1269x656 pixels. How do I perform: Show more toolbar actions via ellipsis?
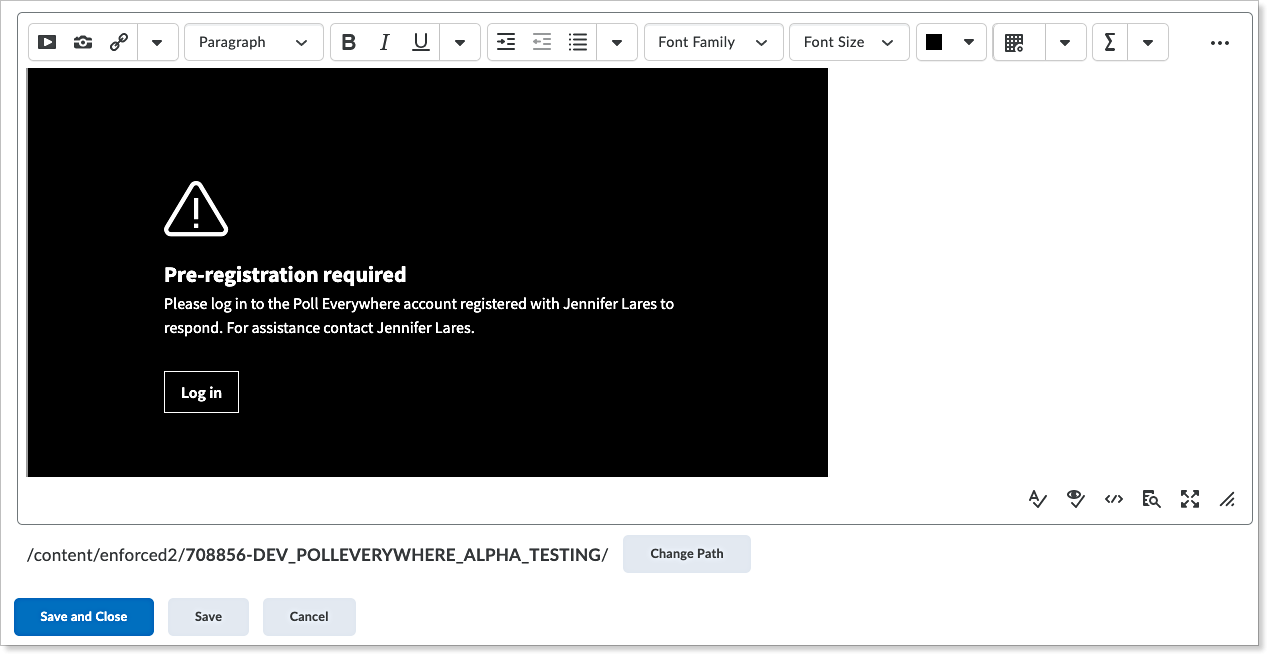(1219, 43)
